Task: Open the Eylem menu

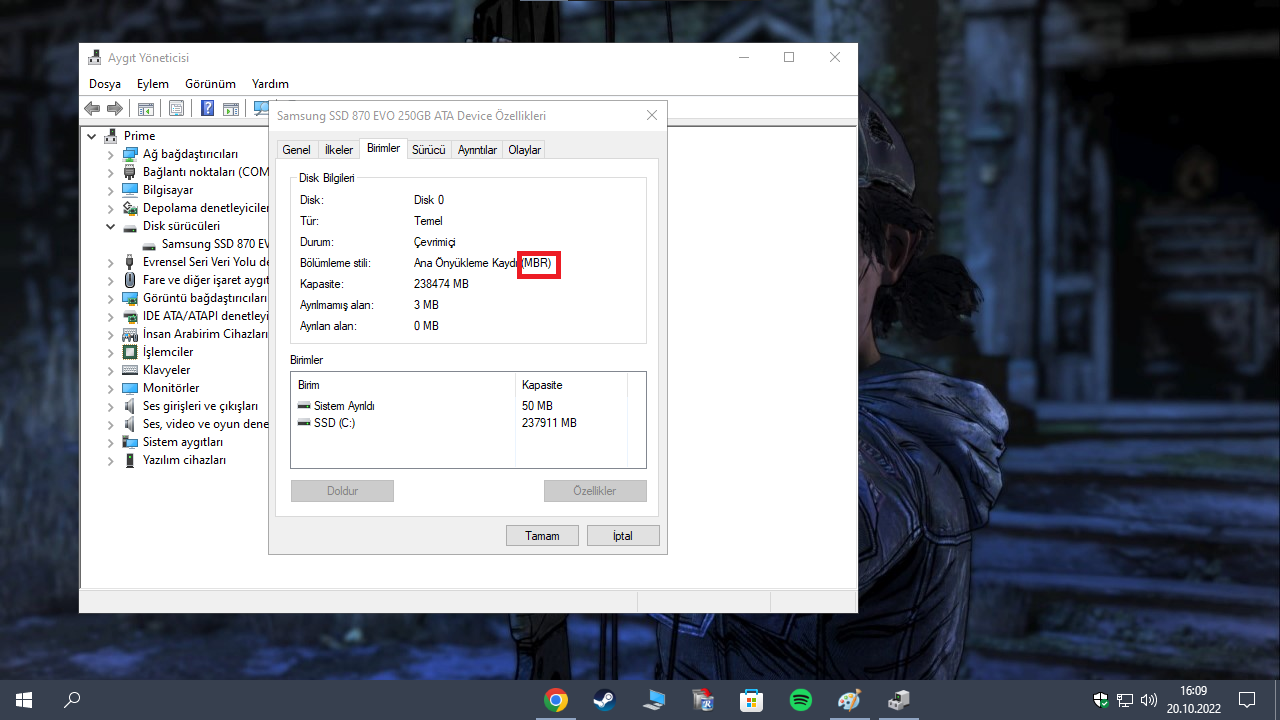Action: pos(153,84)
